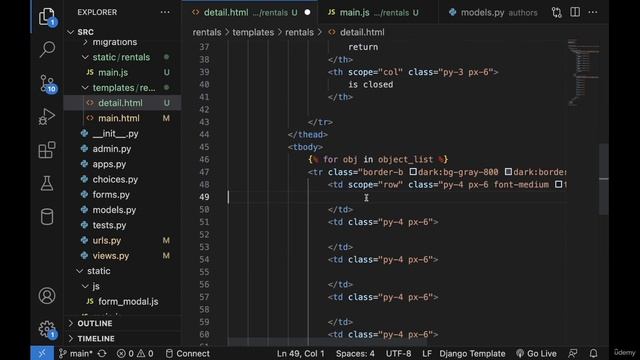This screenshot has height=360, width=640.
Task: Show warnings count in status bar
Action: click(x=145, y=353)
